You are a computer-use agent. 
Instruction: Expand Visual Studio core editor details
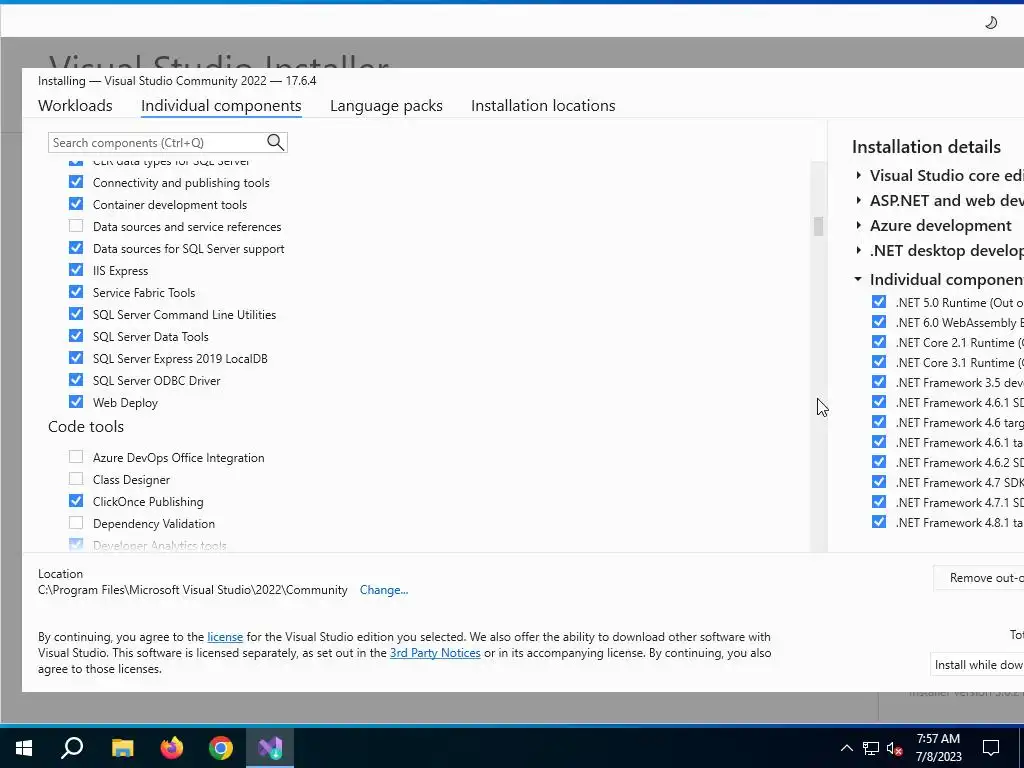(x=859, y=175)
